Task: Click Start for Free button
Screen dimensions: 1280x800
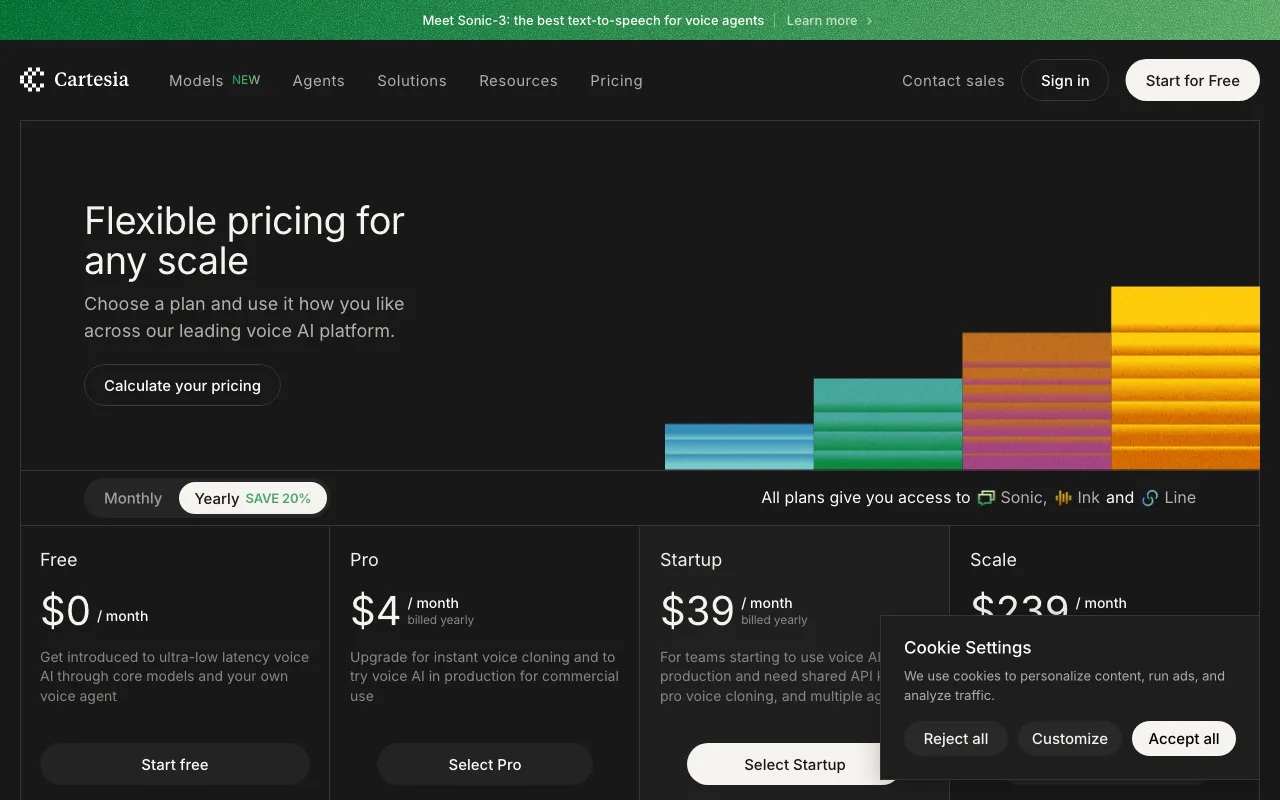Action: [x=1192, y=80]
